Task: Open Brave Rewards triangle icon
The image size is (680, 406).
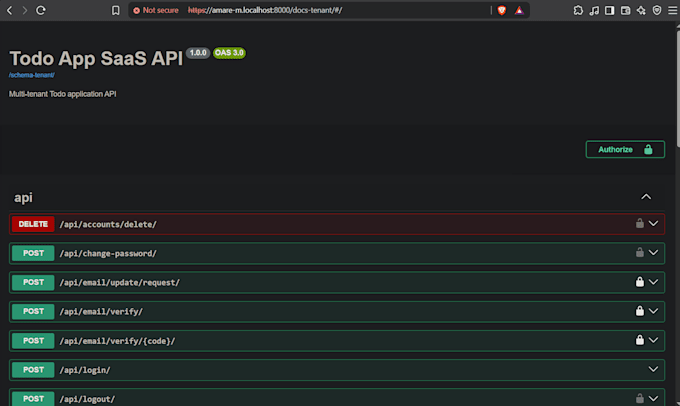Action: point(519,10)
